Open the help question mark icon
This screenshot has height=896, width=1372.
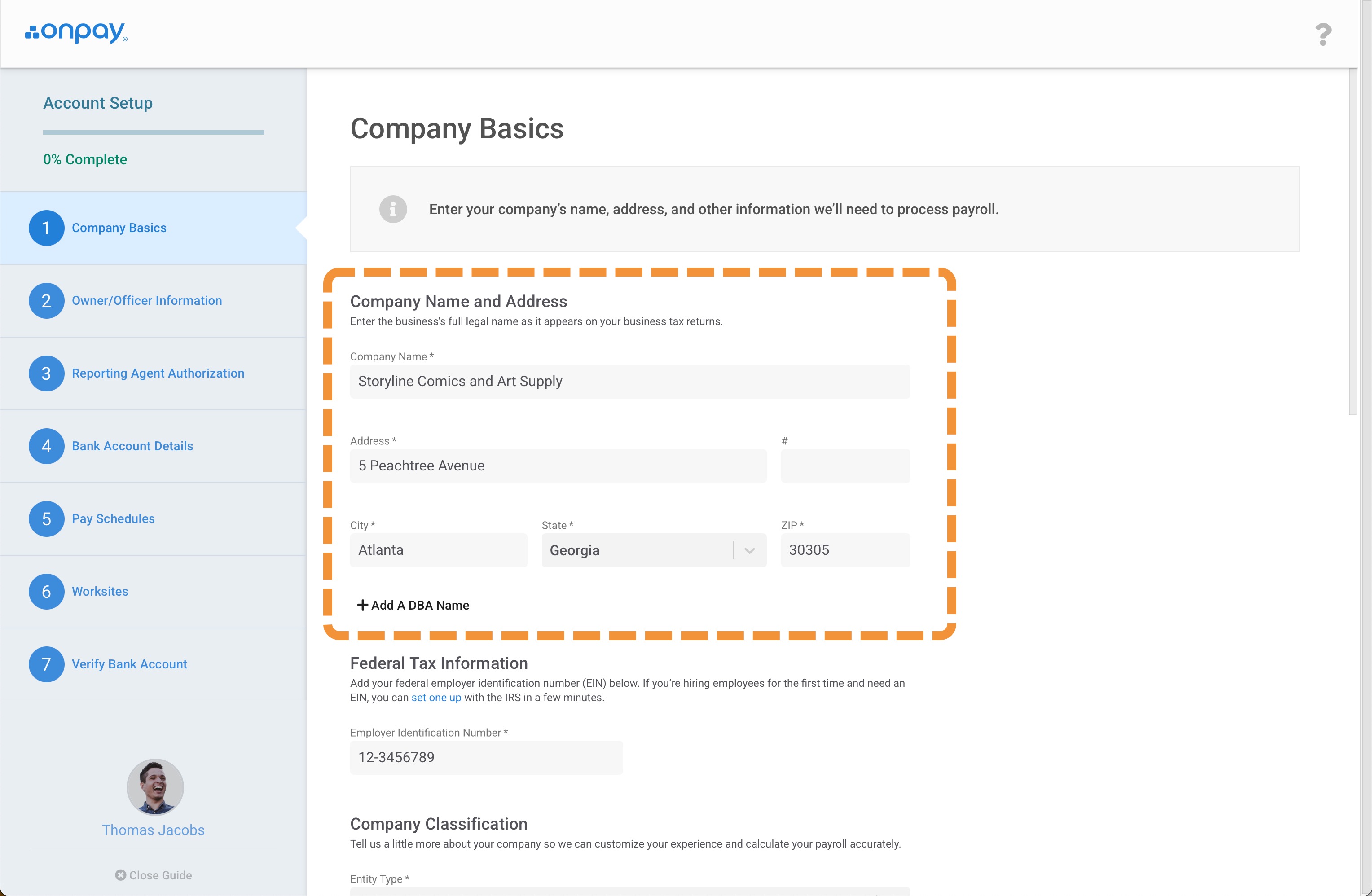point(1323,35)
